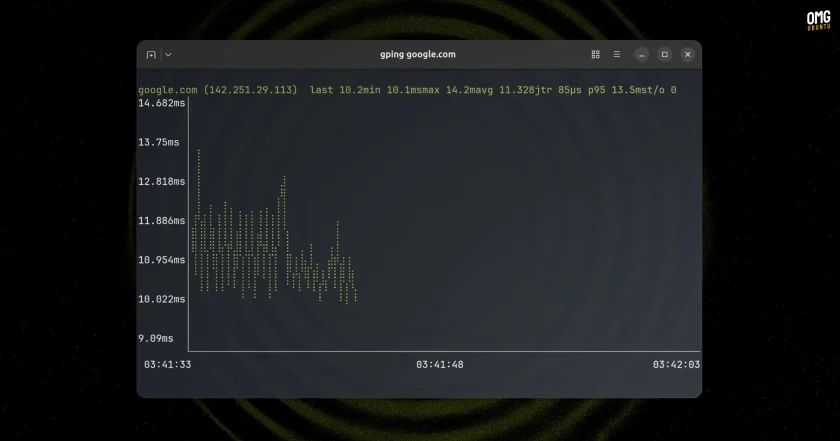Open the hamburger main menu
Screen dimensions: 840x441
617,55
